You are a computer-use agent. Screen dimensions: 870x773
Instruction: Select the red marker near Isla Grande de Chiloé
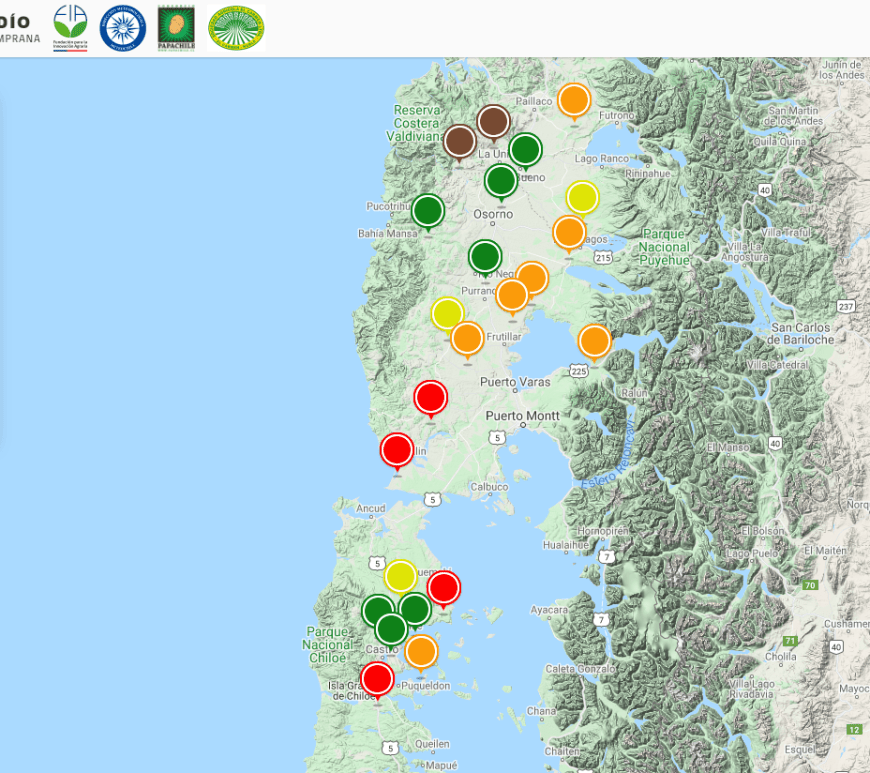point(377,678)
